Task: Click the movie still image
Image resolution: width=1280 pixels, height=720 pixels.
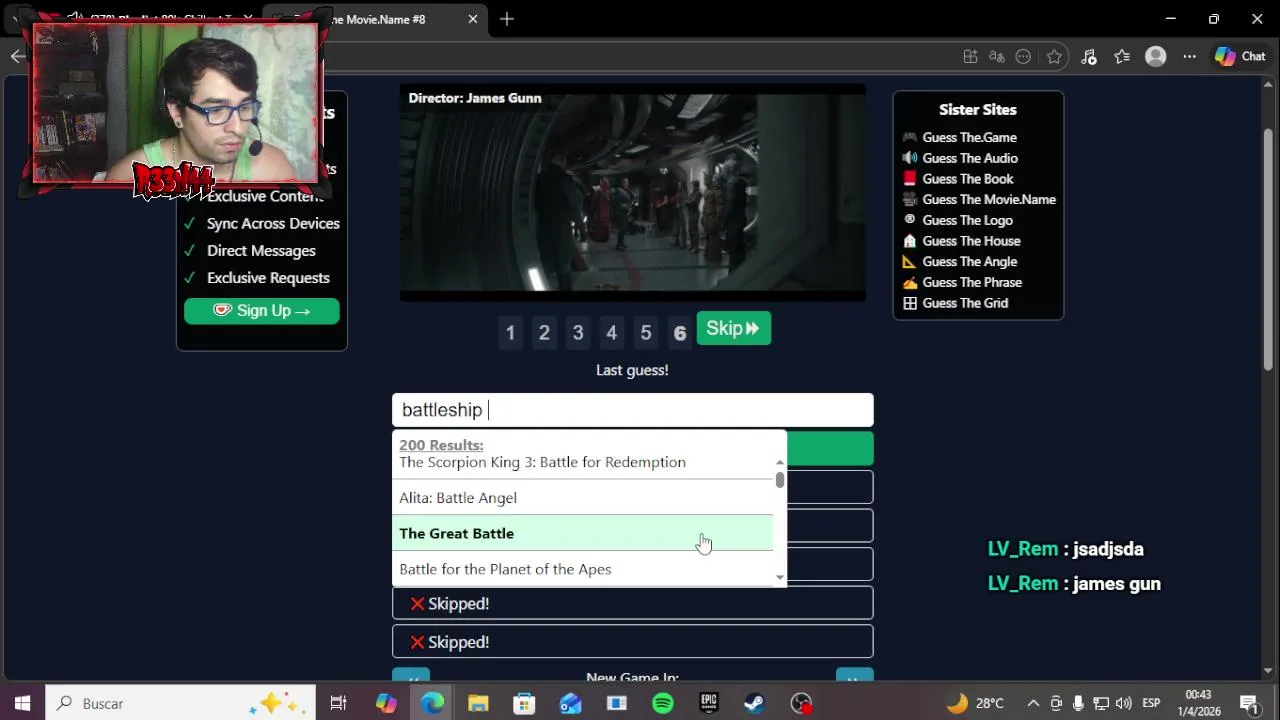Action: click(632, 191)
